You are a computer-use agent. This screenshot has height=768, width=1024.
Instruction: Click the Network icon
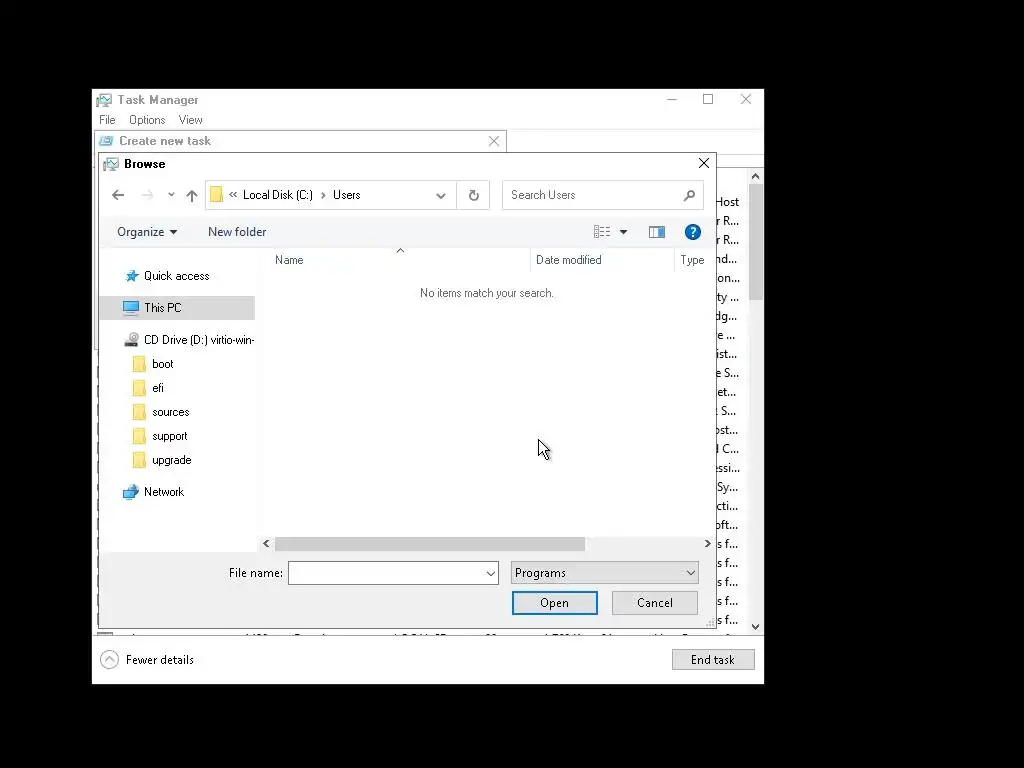tap(131, 492)
